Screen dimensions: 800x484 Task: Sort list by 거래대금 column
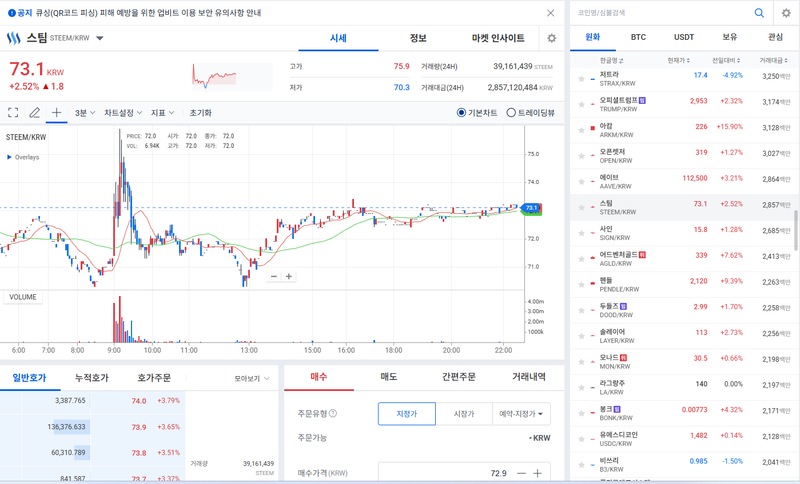[773, 60]
